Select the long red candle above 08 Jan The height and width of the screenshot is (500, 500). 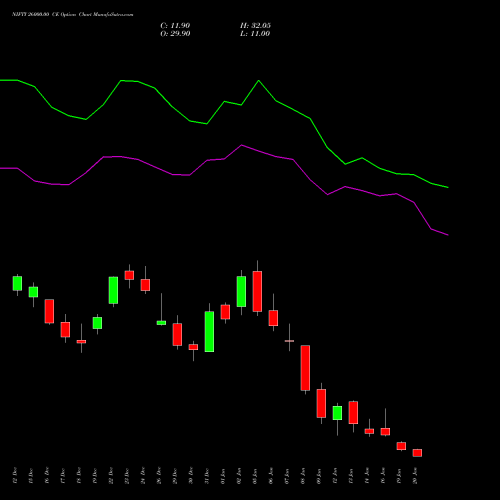[305, 368]
